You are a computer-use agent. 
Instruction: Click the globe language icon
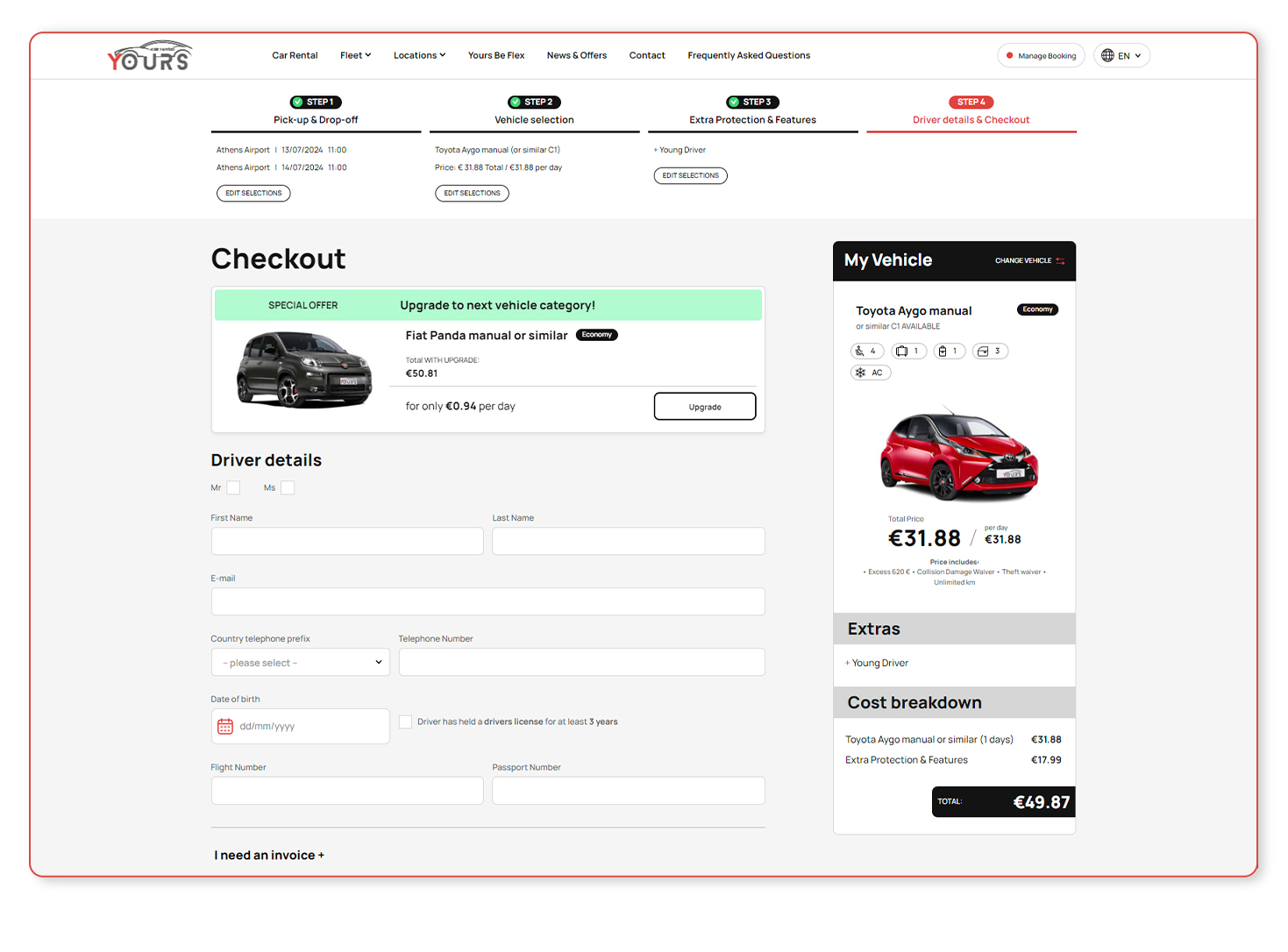point(1107,55)
